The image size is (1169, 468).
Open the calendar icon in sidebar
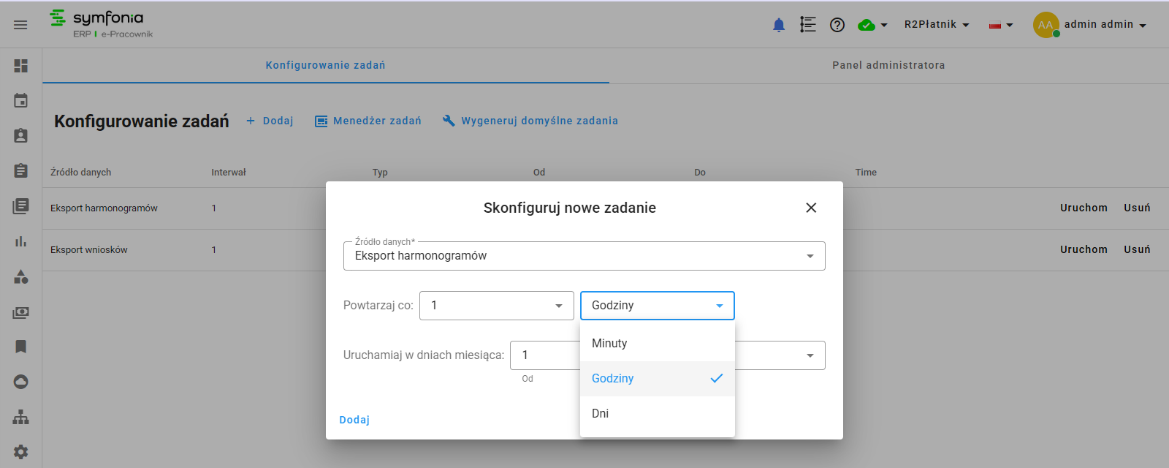(21, 100)
